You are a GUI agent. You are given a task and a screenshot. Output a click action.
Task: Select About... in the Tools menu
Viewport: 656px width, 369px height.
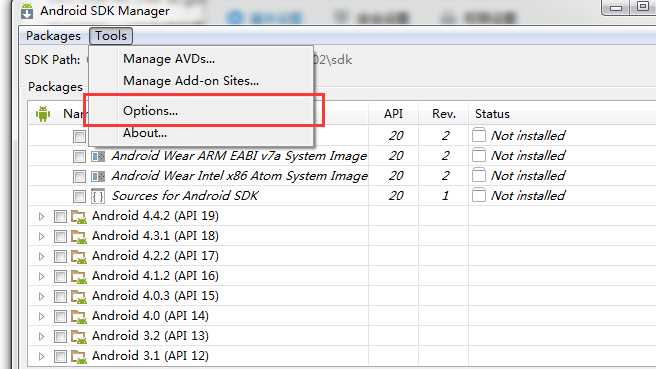click(x=145, y=133)
